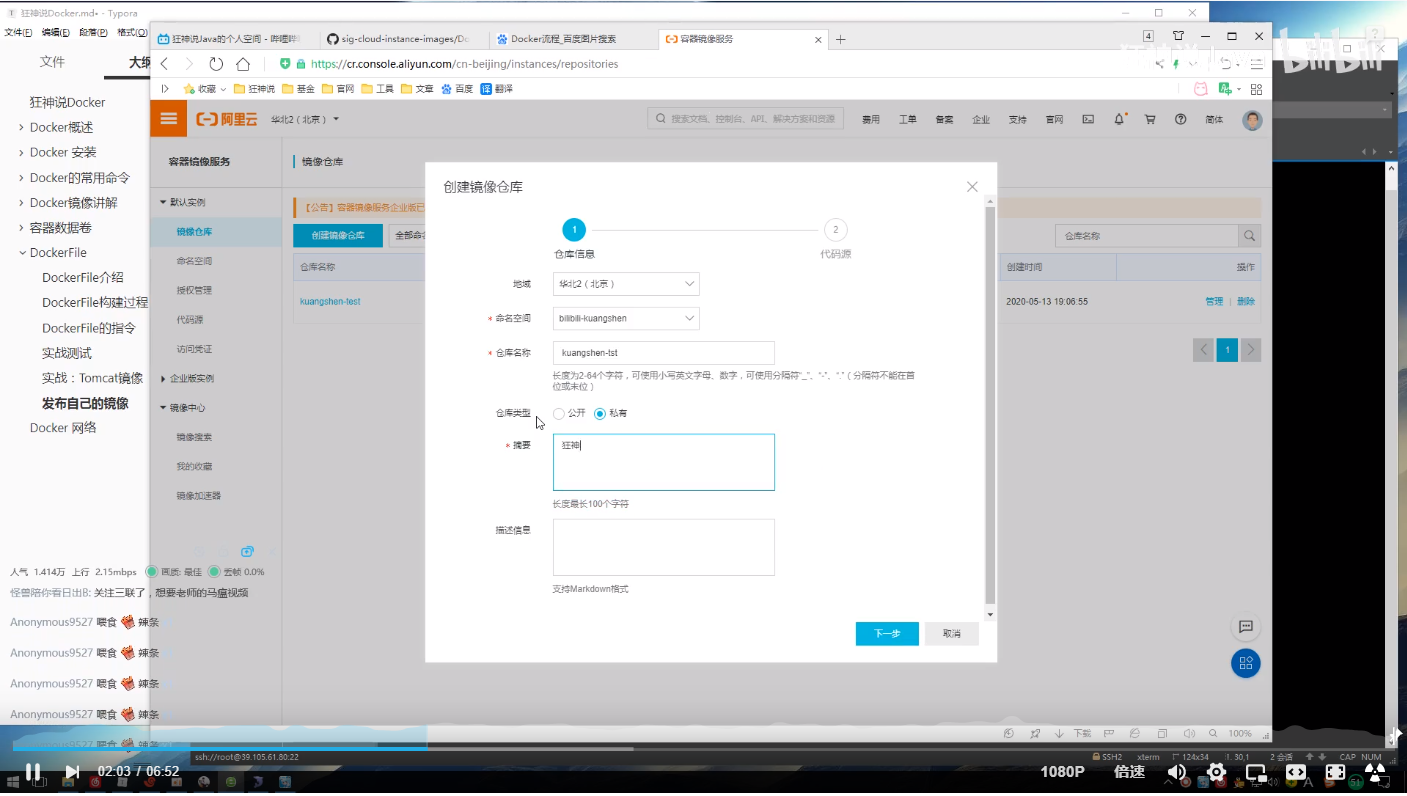1407x796 pixels.
Task: Expand the Docker 安装 outline item
Action: 22,153
